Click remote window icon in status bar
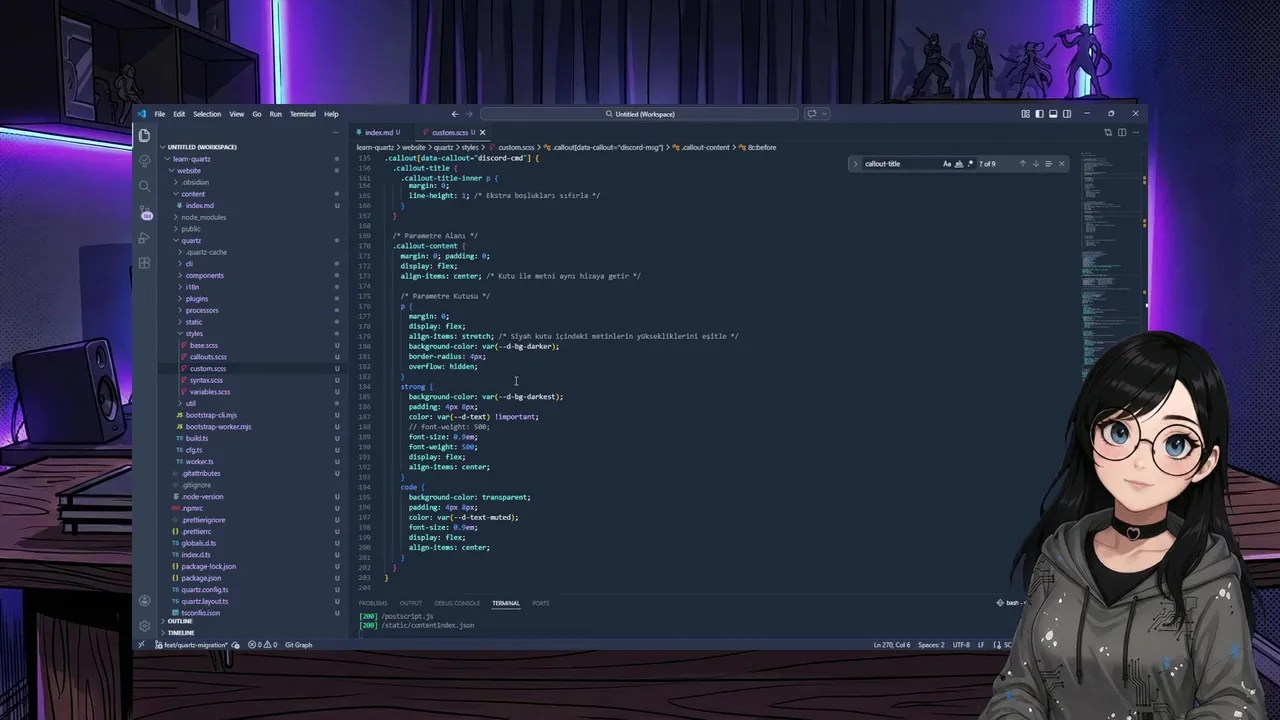 (x=141, y=645)
